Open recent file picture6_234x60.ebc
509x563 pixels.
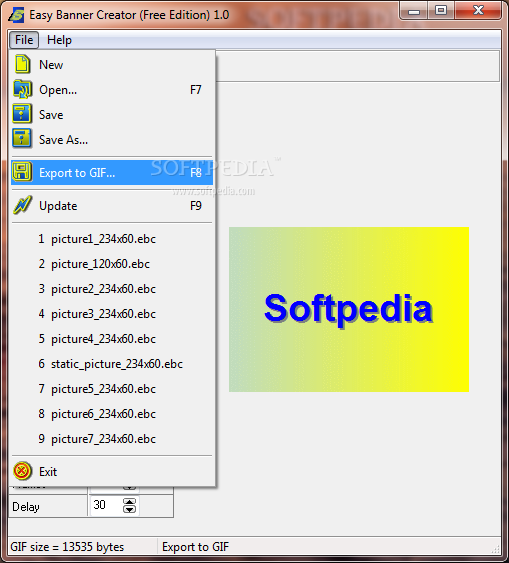(x=112, y=414)
